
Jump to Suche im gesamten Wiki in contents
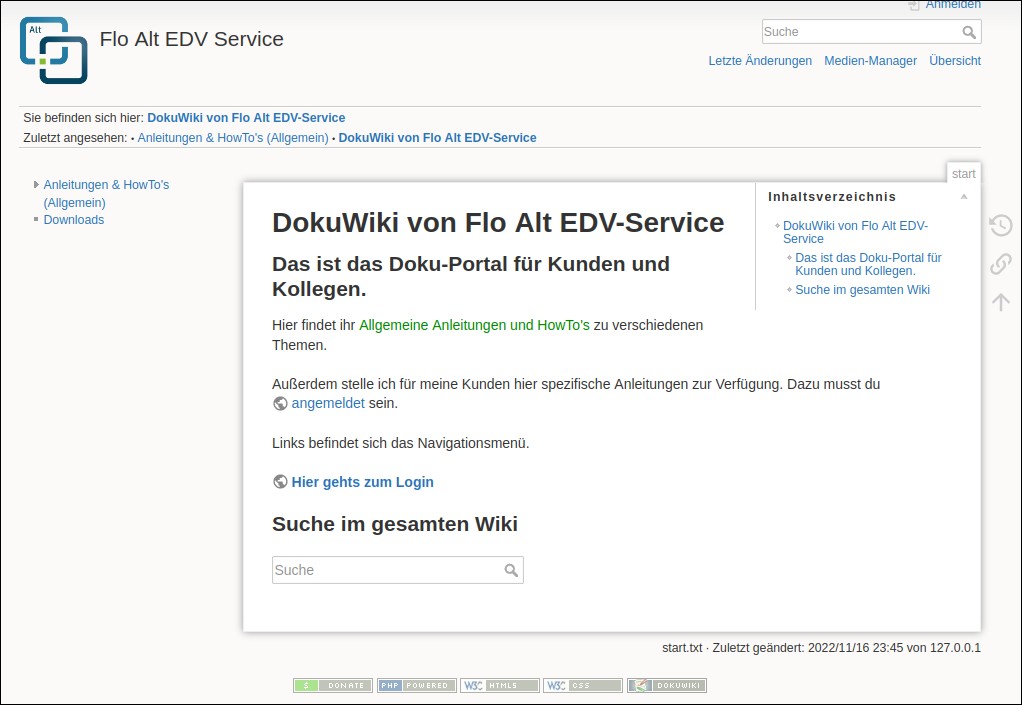pyautogui.click(x=862, y=290)
